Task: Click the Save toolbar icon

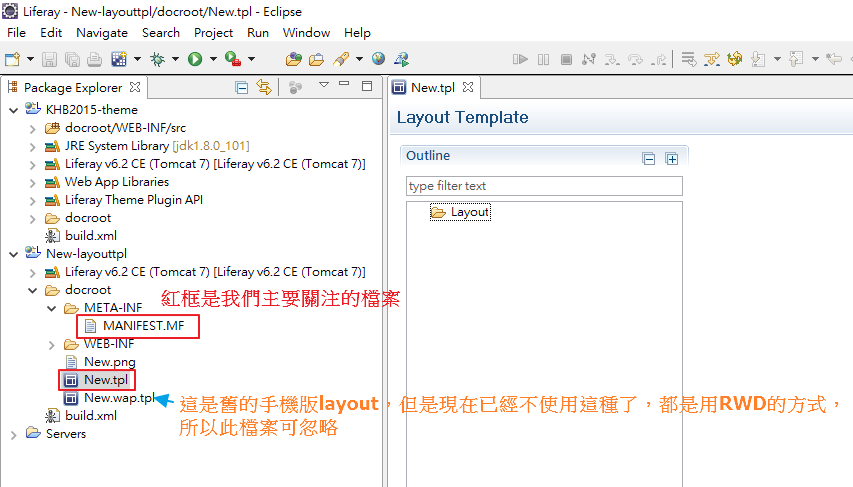Action: click(50, 59)
